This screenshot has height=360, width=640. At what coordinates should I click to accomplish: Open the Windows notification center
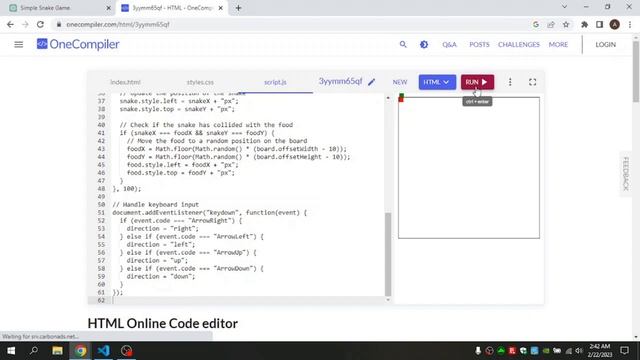[x=624, y=351]
